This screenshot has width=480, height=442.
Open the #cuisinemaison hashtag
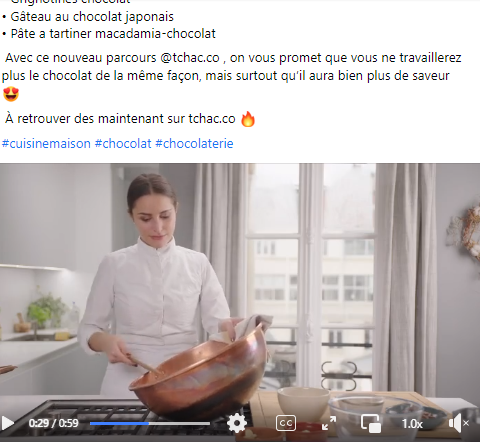(46, 144)
